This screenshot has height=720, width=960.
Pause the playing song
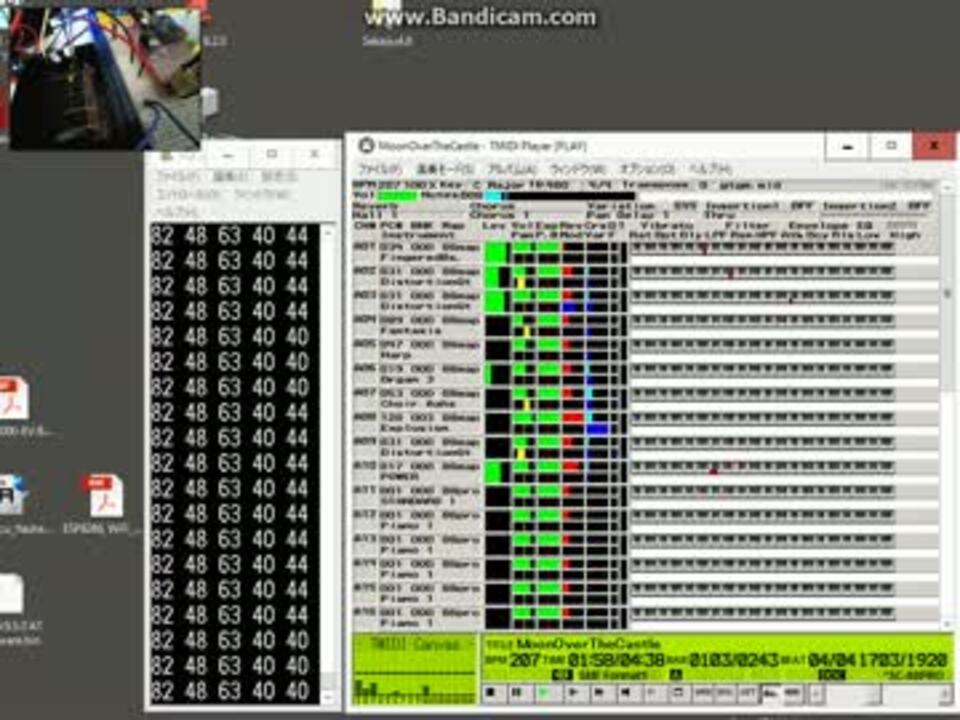click(x=516, y=692)
